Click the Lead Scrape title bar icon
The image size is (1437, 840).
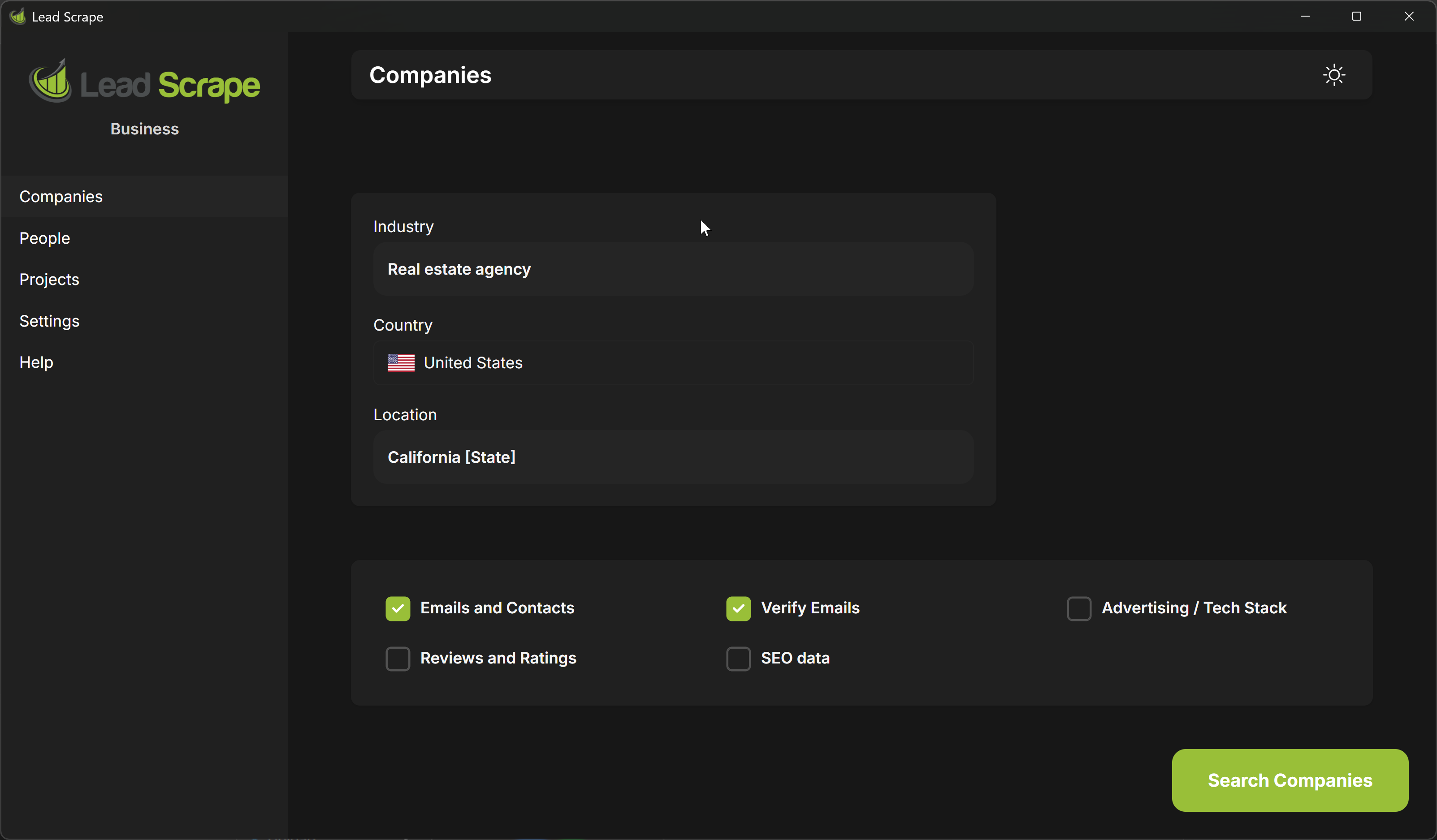tap(18, 17)
